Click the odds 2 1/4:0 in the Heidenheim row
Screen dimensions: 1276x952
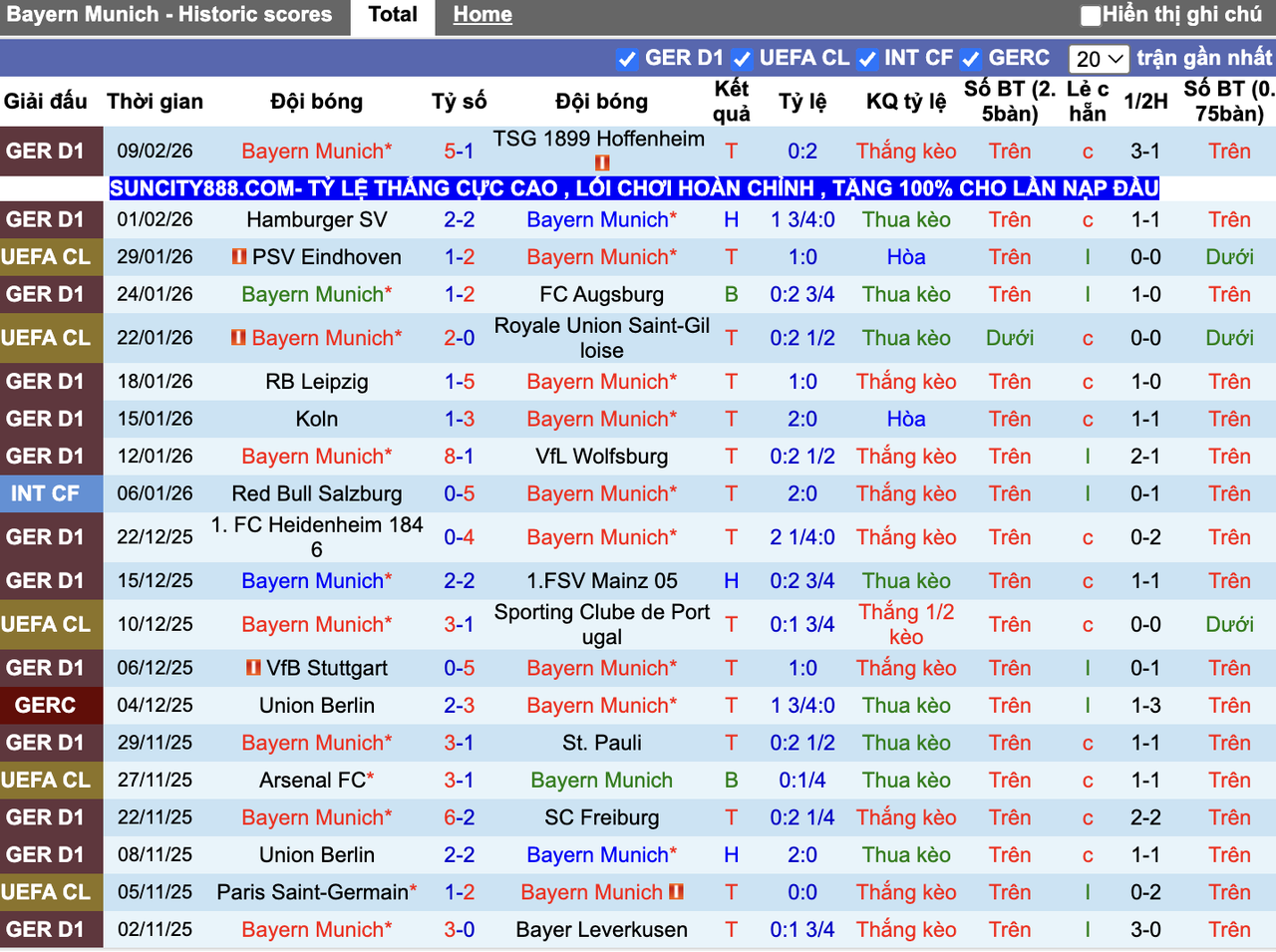pos(802,537)
